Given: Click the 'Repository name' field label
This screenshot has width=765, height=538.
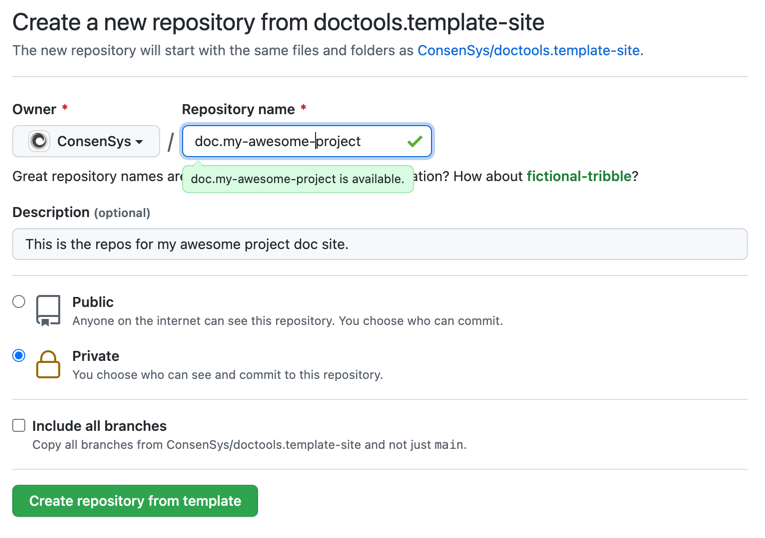Looking at the screenshot, I should click(x=238, y=109).
